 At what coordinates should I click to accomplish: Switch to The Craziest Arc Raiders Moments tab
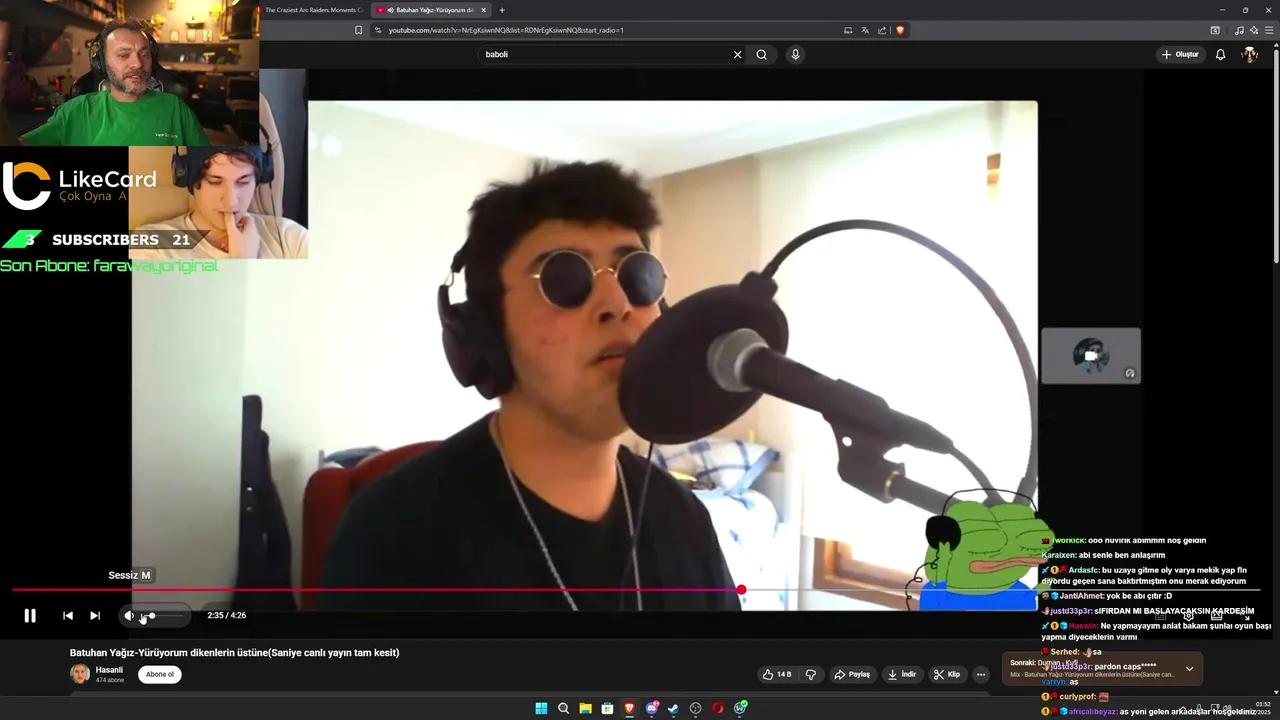[312, 10]
